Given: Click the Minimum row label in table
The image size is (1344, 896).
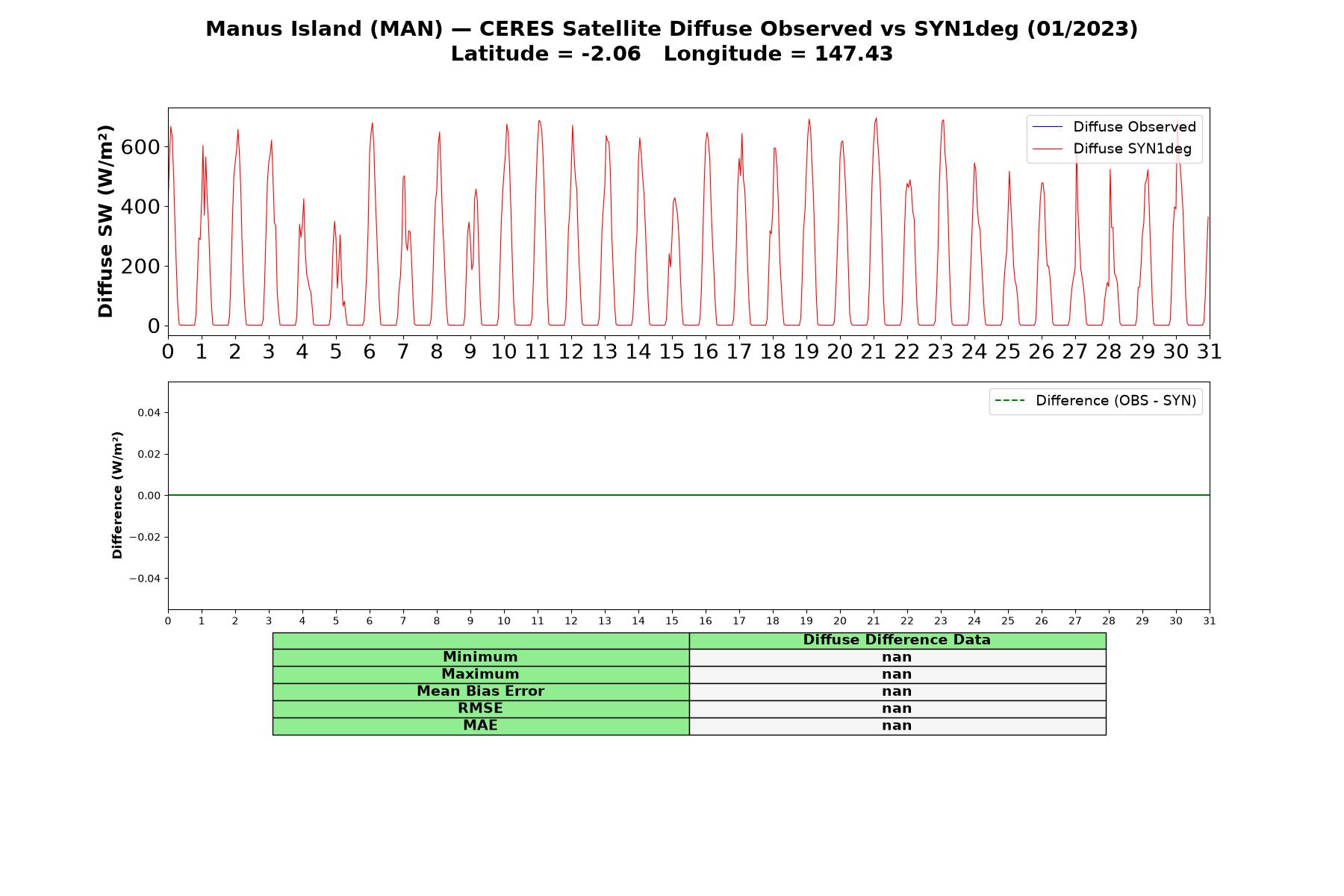Looking at the screenshot, I should [481, 658].
